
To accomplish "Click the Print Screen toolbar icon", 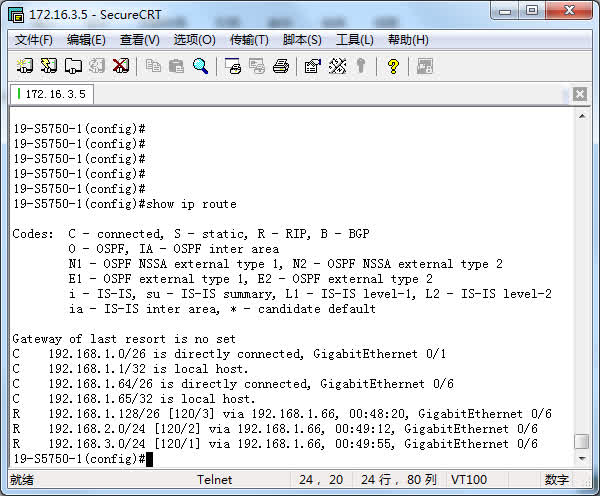I will [233, 66].
